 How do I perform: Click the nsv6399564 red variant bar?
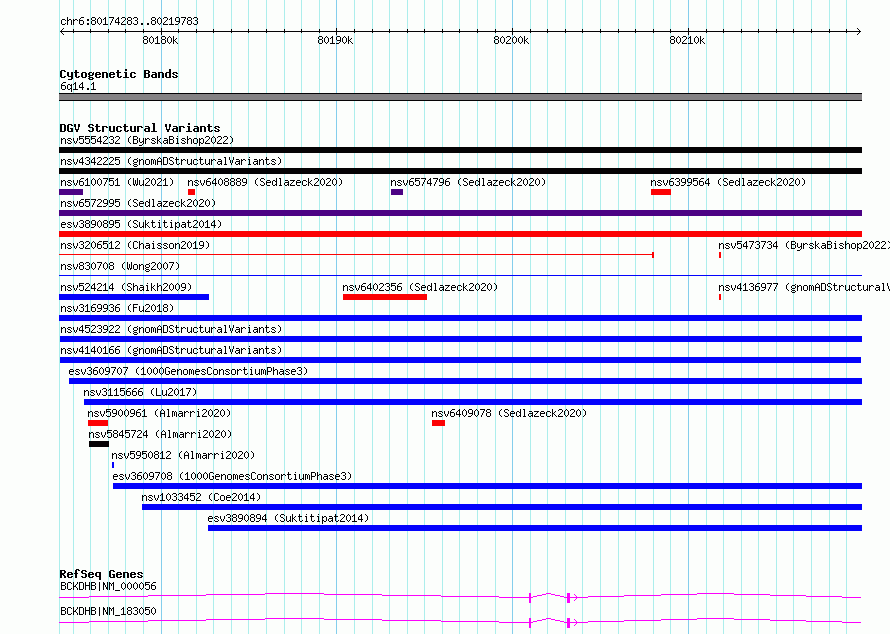click(661, 192)
